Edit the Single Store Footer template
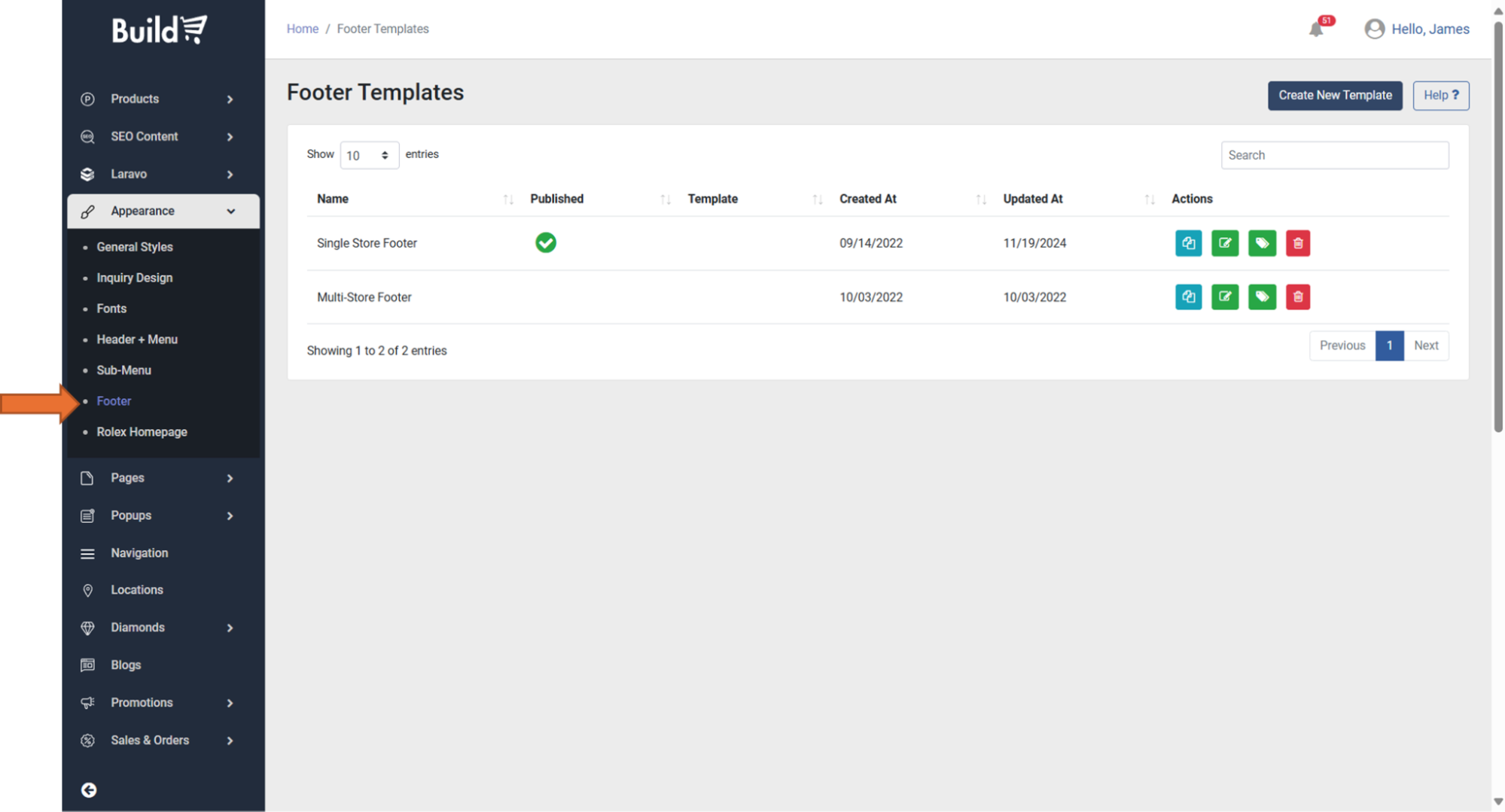 (x=1225, y=243)
